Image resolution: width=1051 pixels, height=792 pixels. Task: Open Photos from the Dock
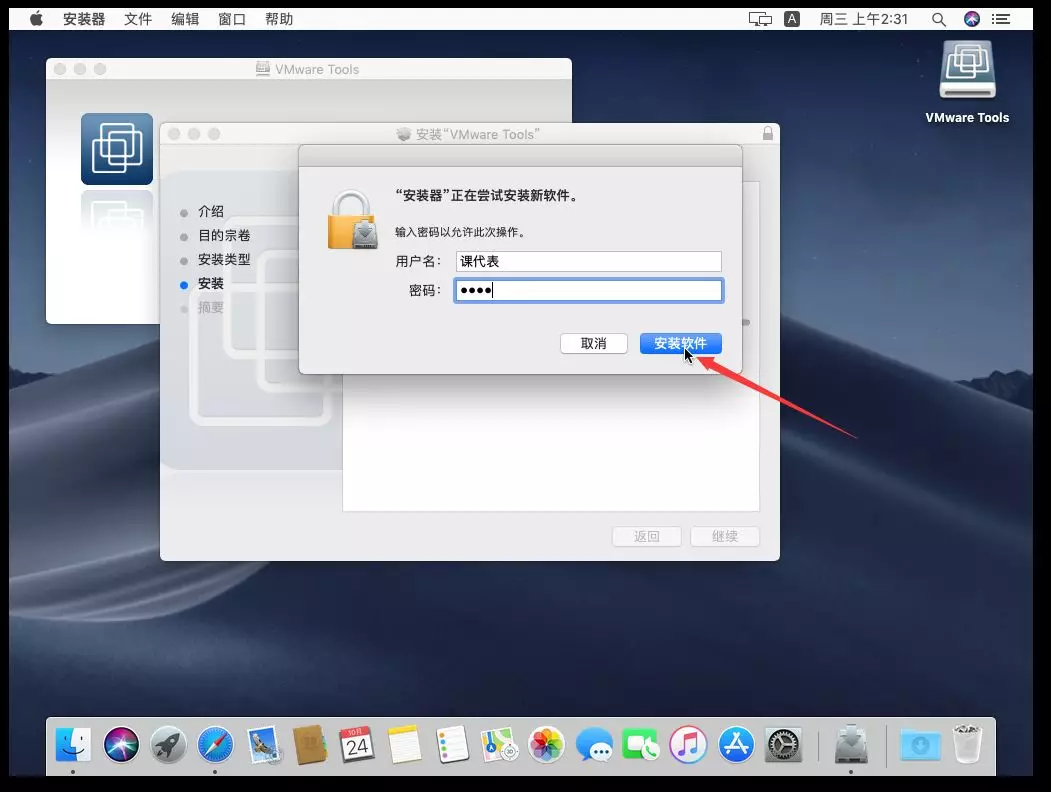pos(546,744)
